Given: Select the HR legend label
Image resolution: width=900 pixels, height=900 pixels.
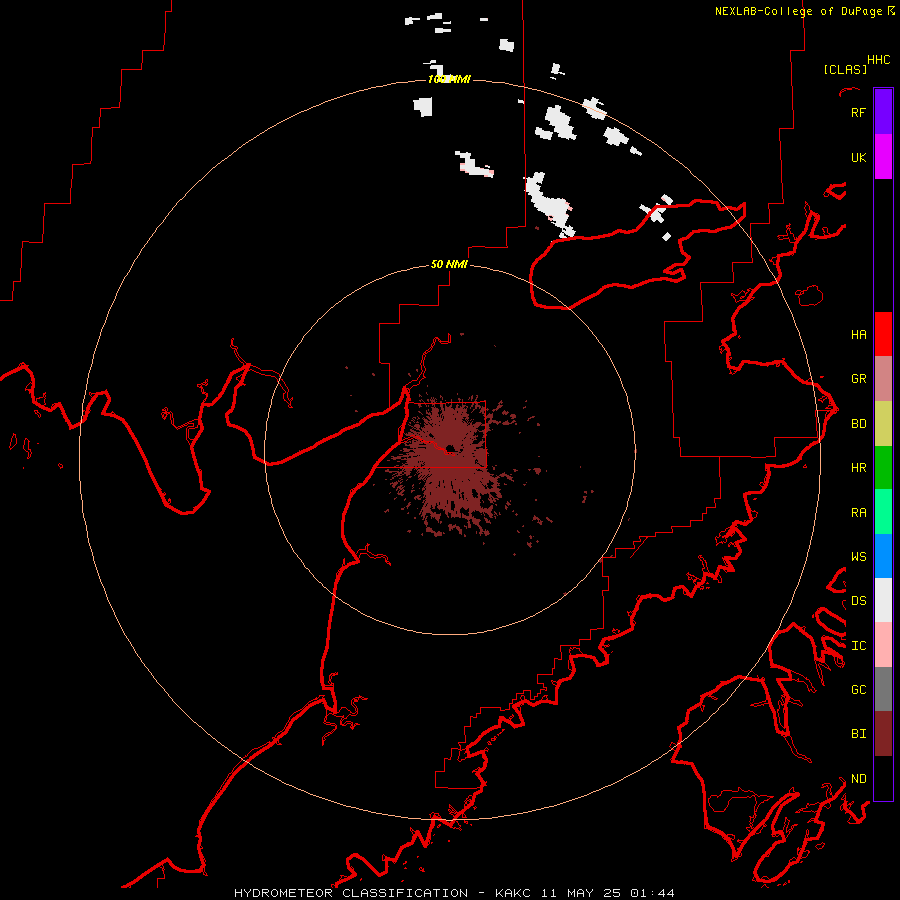Looking at the screenshot, I should click(858, 468).
